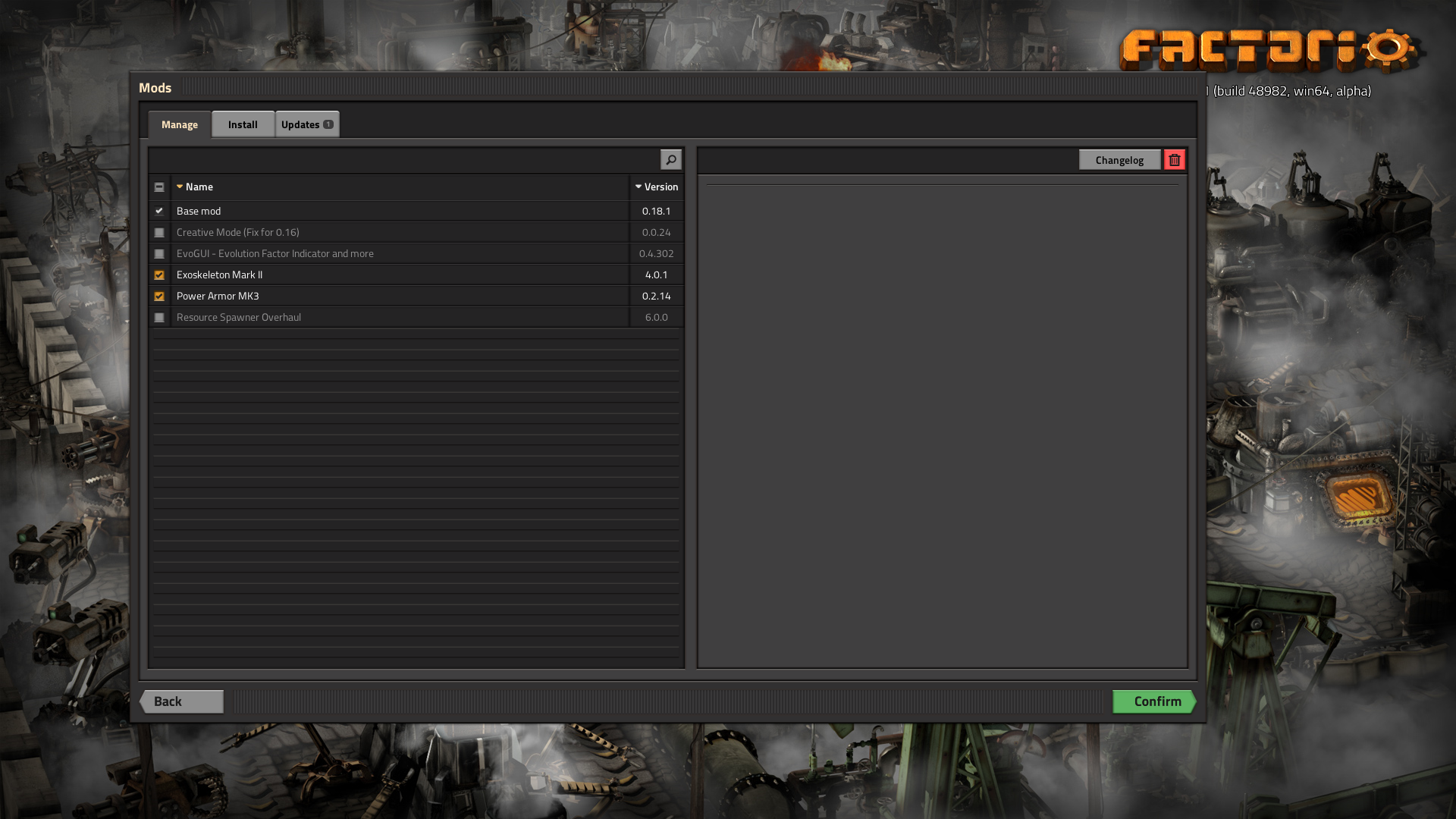Enable the EvoGUI mod checkbox
The height and width of the screenshot is (819, 1456).
tap(159, 253)
